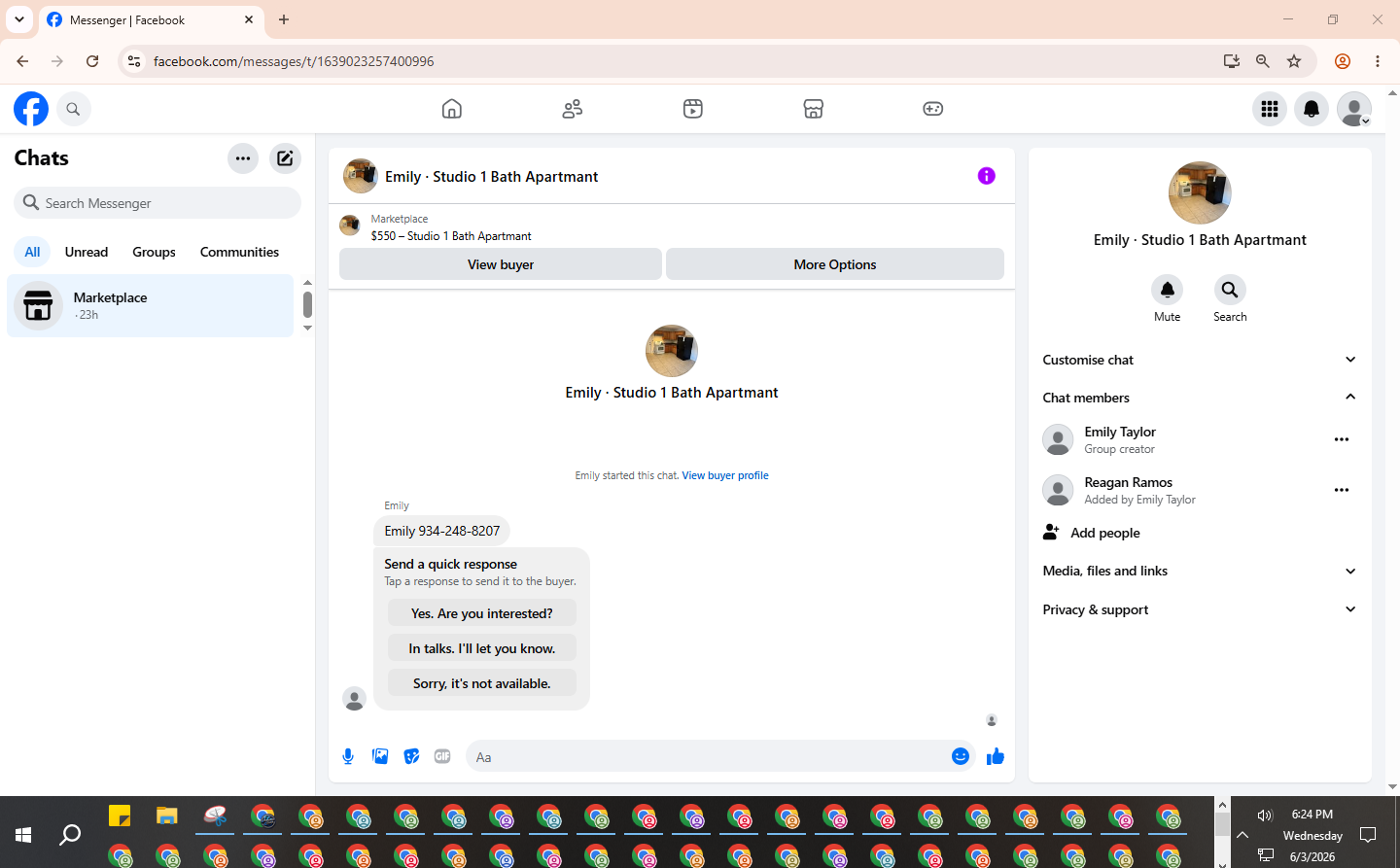Send quick response "Yes. Are you interested?"
1400x868 pixels.
(x=482, y=613)
